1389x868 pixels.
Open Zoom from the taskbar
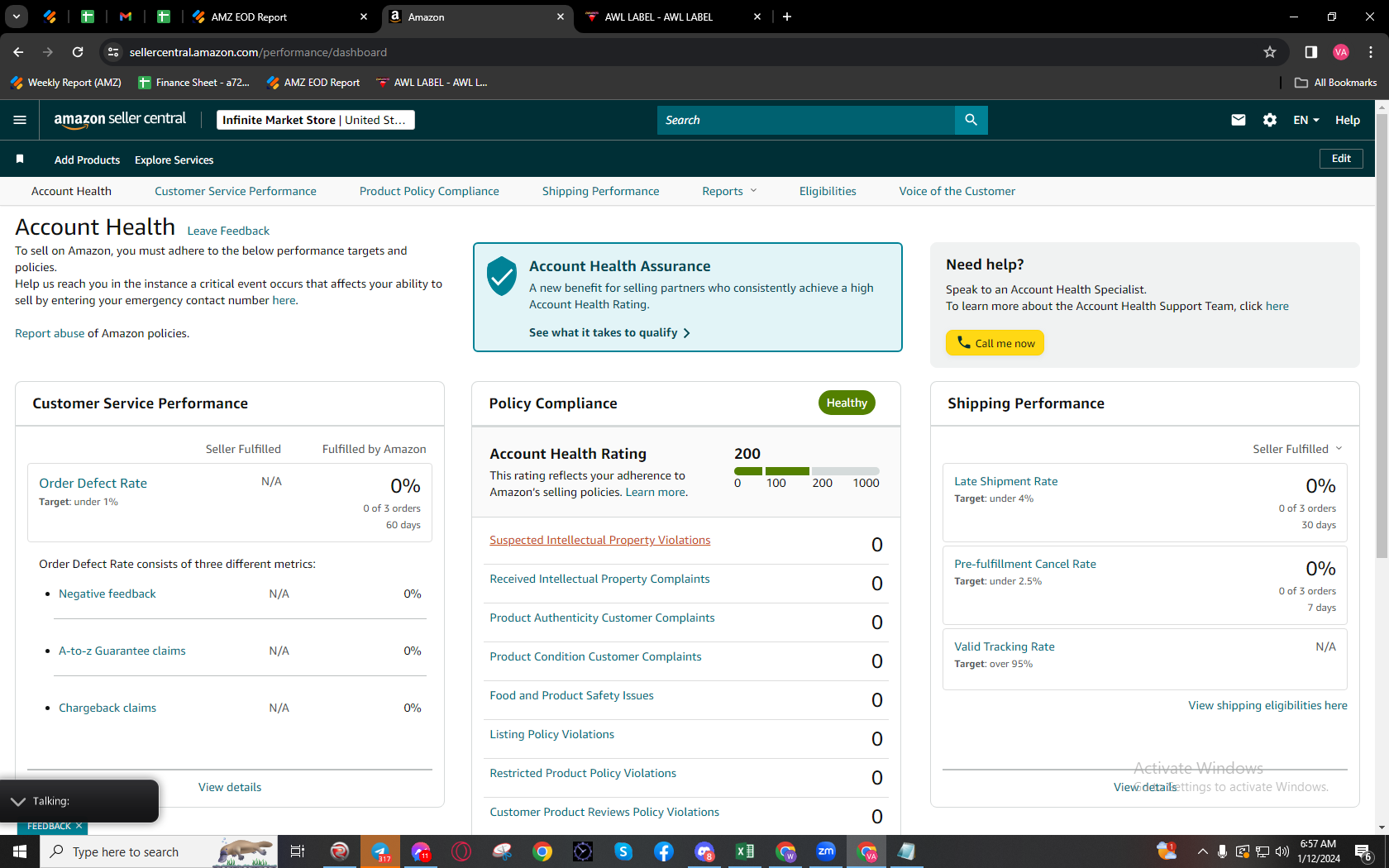click(826, 851)
